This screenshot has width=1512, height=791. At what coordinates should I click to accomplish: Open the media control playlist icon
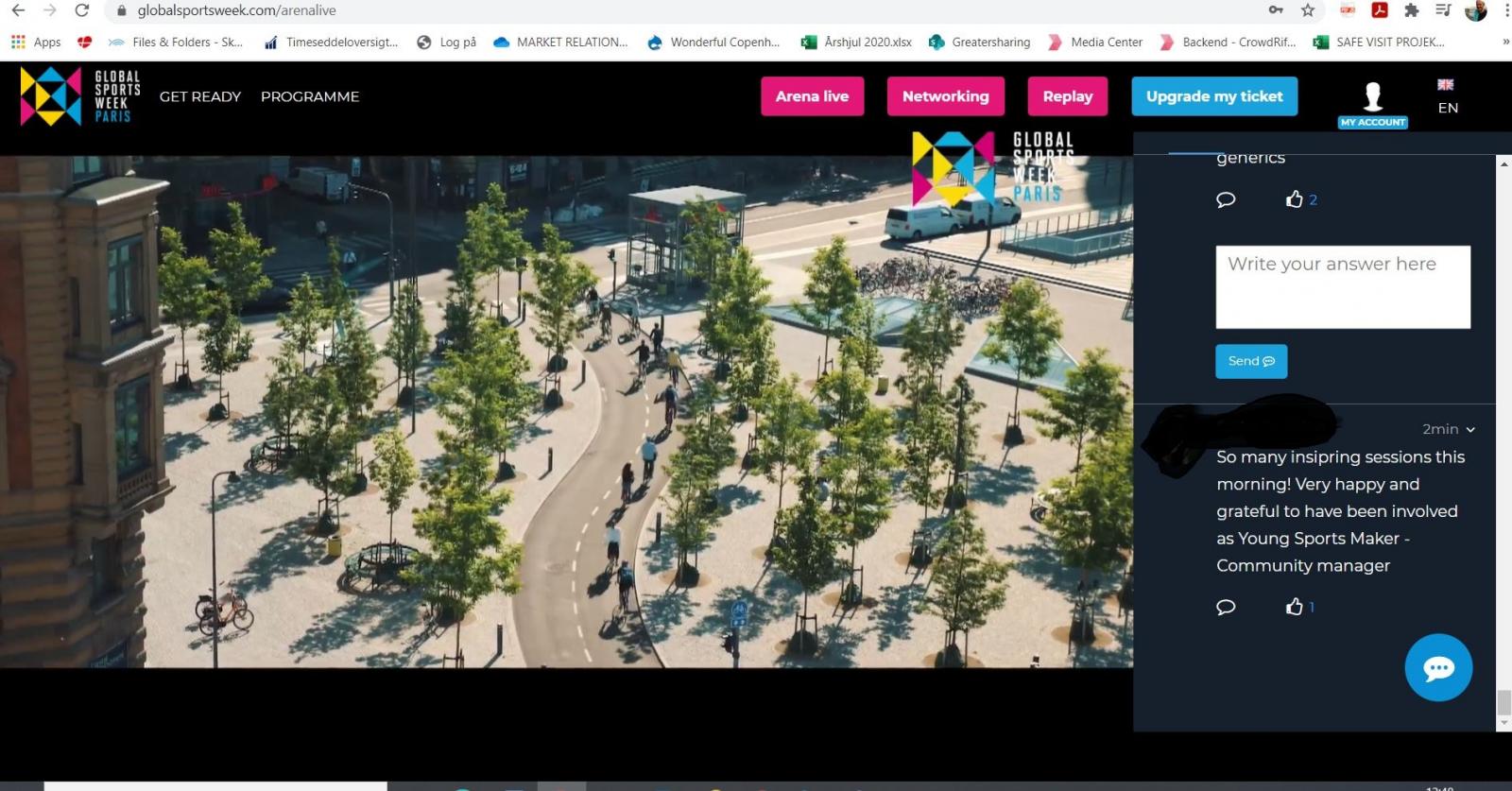pos(1443,10)
